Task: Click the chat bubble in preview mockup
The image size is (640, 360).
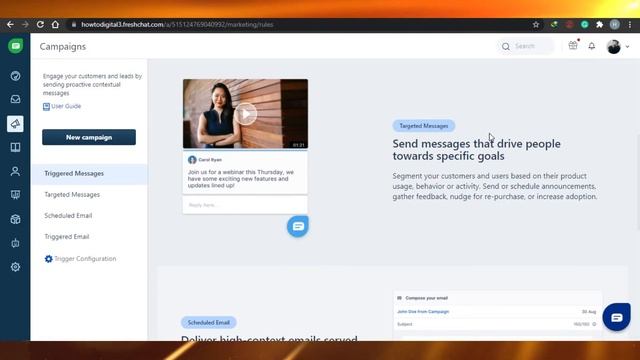Action: [298, 226]
